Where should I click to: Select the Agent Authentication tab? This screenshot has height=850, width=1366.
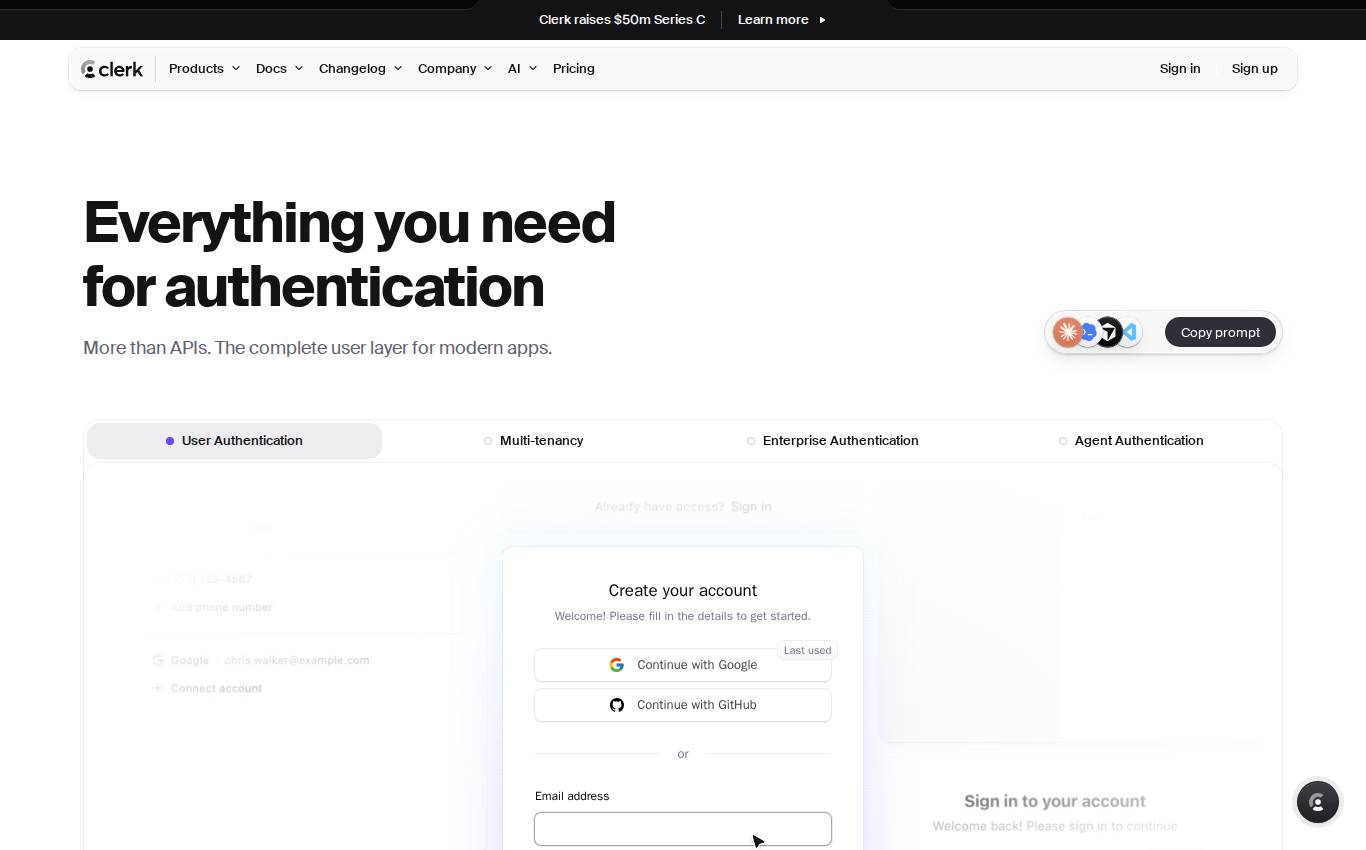(x=1131, y=441)
